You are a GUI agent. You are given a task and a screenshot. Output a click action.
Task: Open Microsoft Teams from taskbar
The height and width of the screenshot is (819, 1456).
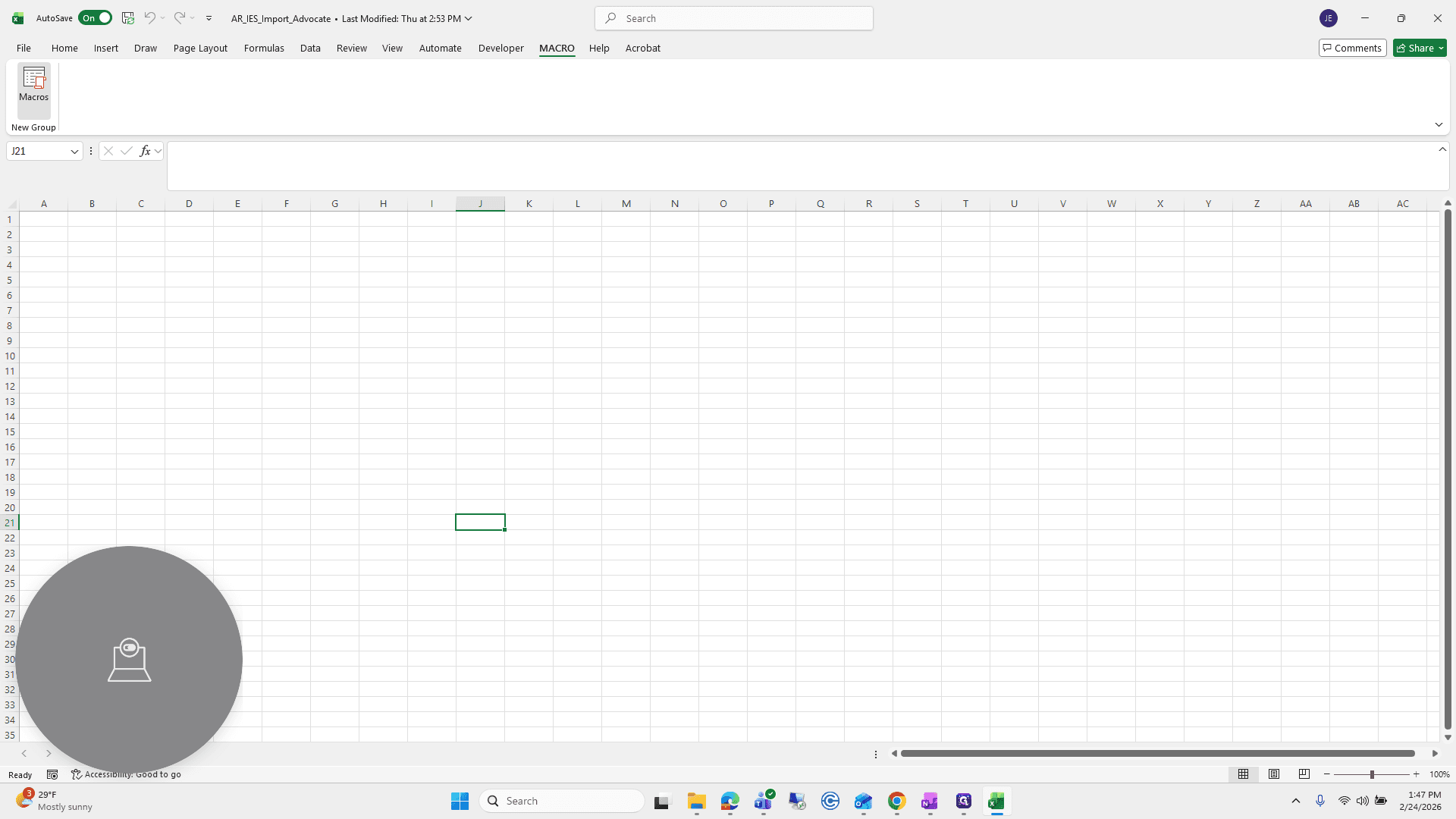pyautogui.click(x=763, y=801)
